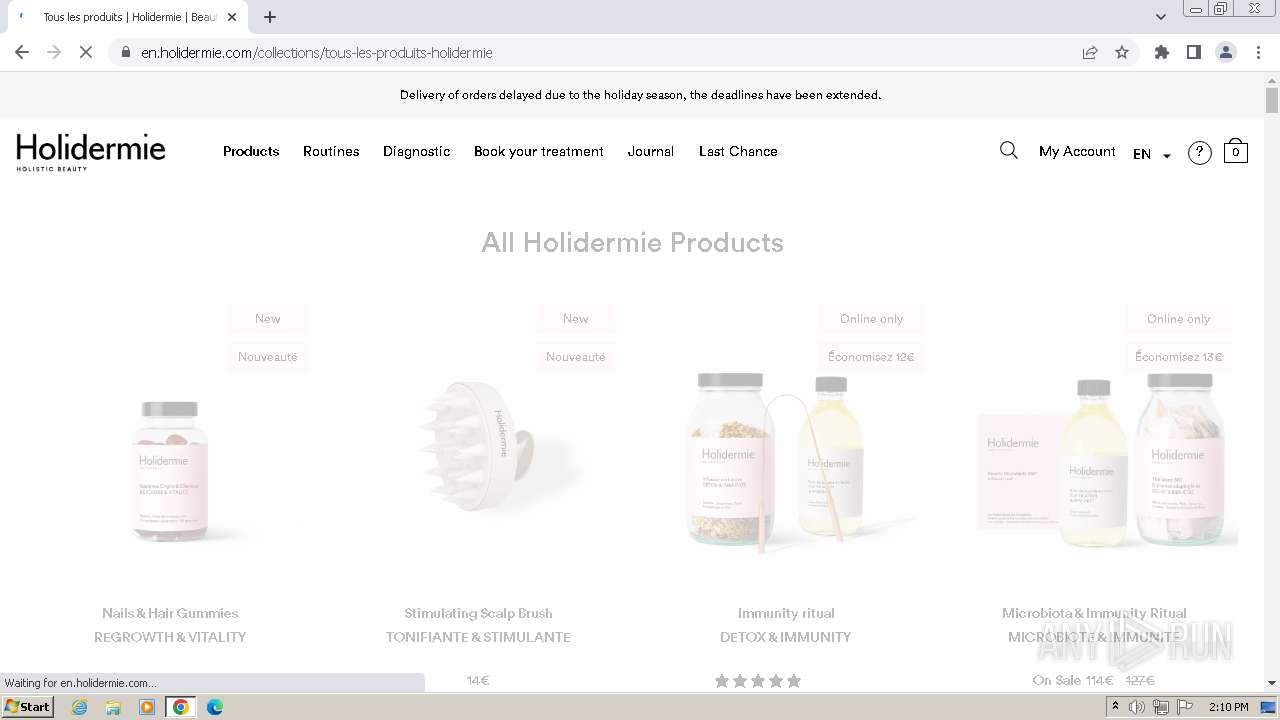Open the Journal menu item
This screenshot has width=1280, height=720.
coord(651,151)
